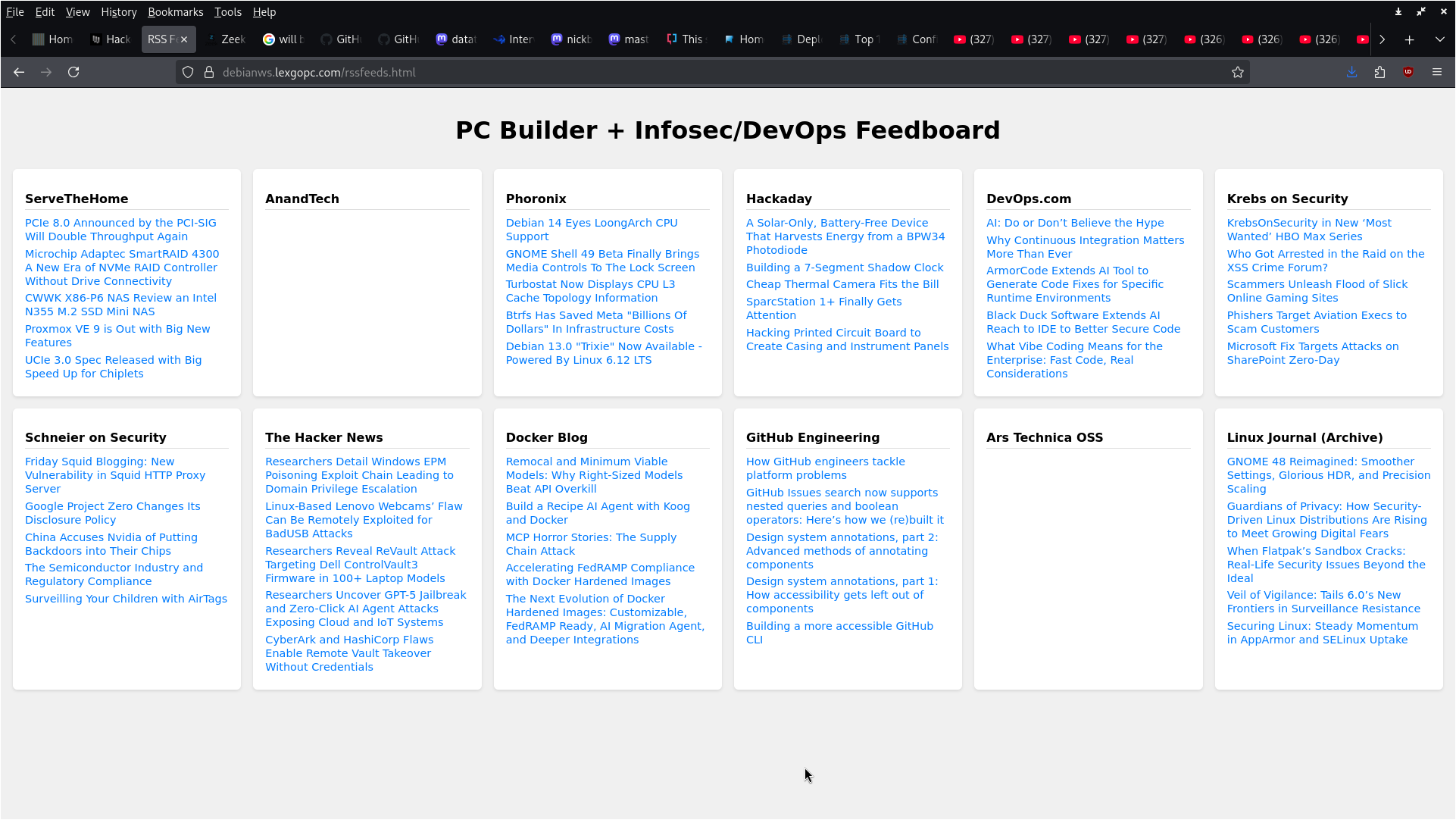
Task: Open the Bookmarks menu
Action: (x=175, y=12)
